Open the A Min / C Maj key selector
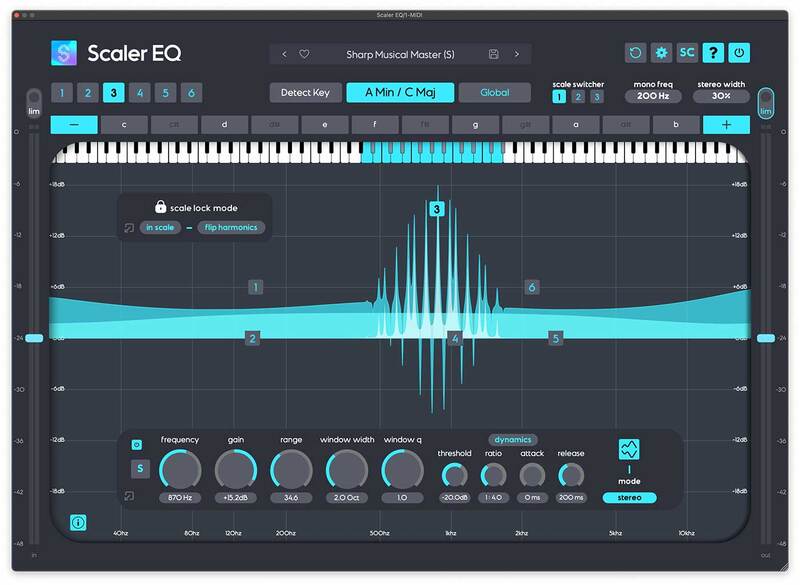Viewport: 800px width, 585px height. pos(400,93)
